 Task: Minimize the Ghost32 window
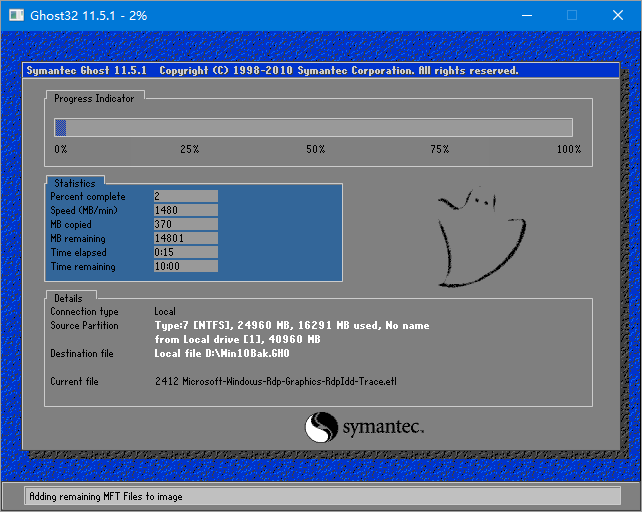[524, 15]
